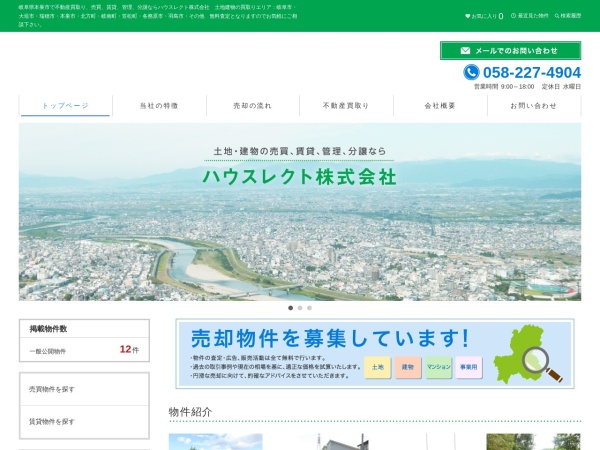Click phone number 058-227-4904
This screenshot has width=600, height=450.
532,72
